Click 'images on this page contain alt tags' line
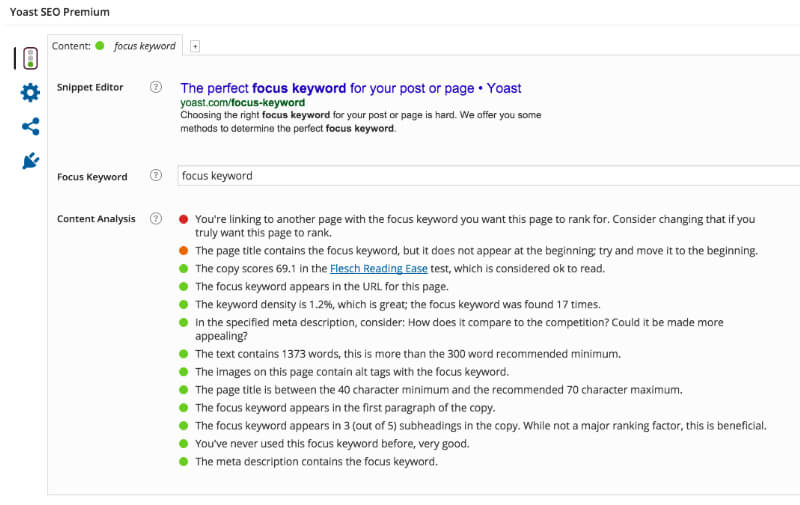 [x=352, y=372]
